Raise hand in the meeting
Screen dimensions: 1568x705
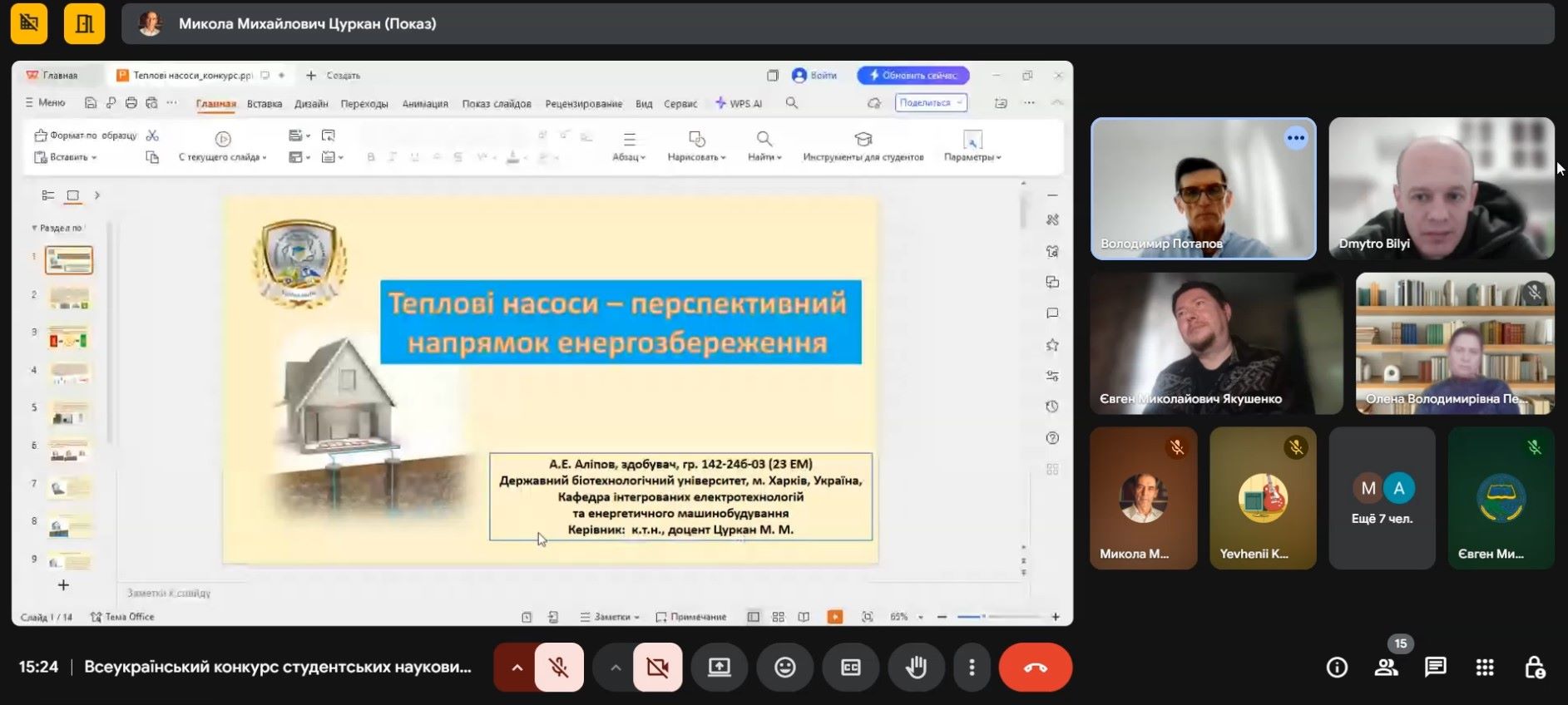pyautogui.click(x=916, y=668)
